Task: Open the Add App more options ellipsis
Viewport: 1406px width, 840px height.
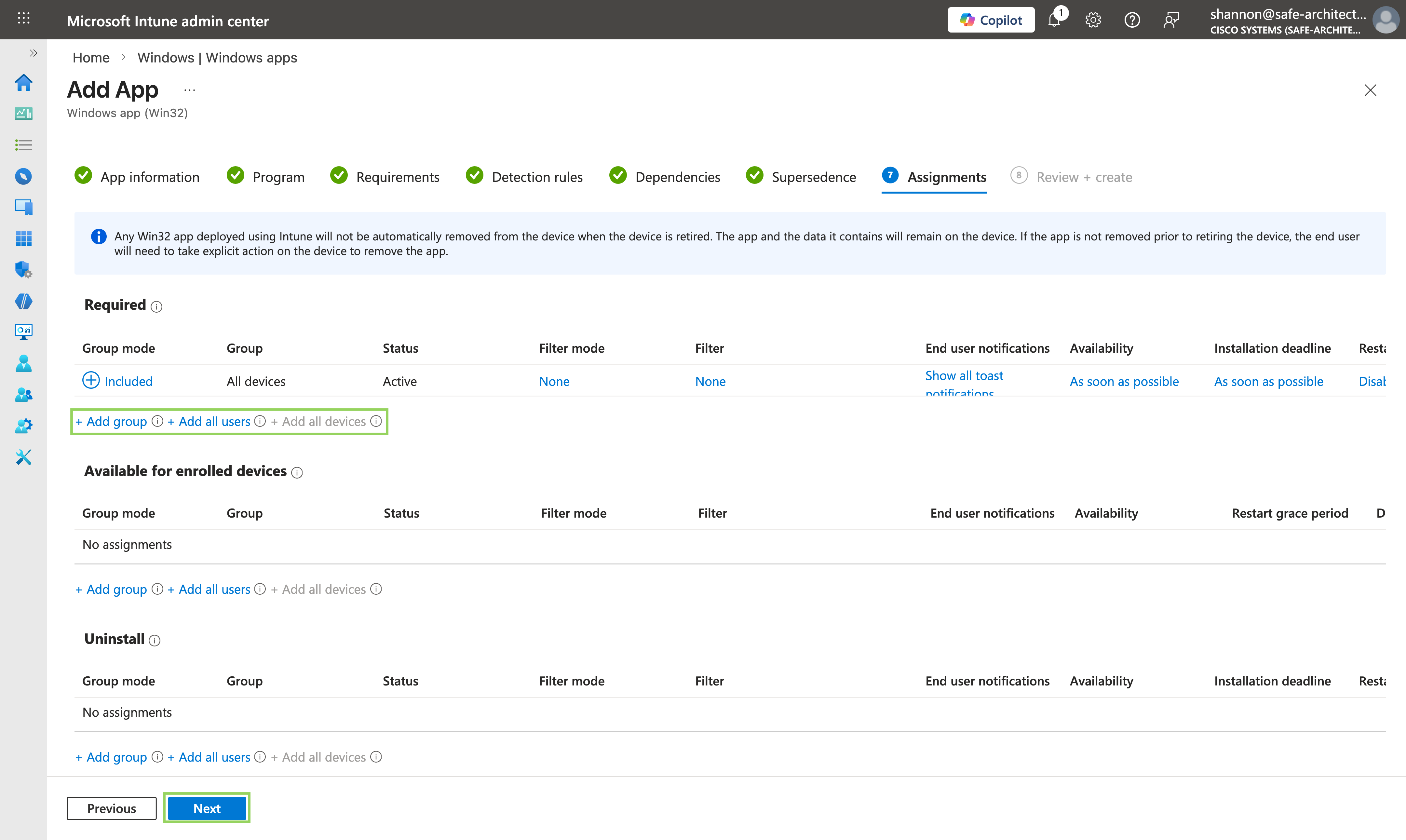Action: [190, 90]
